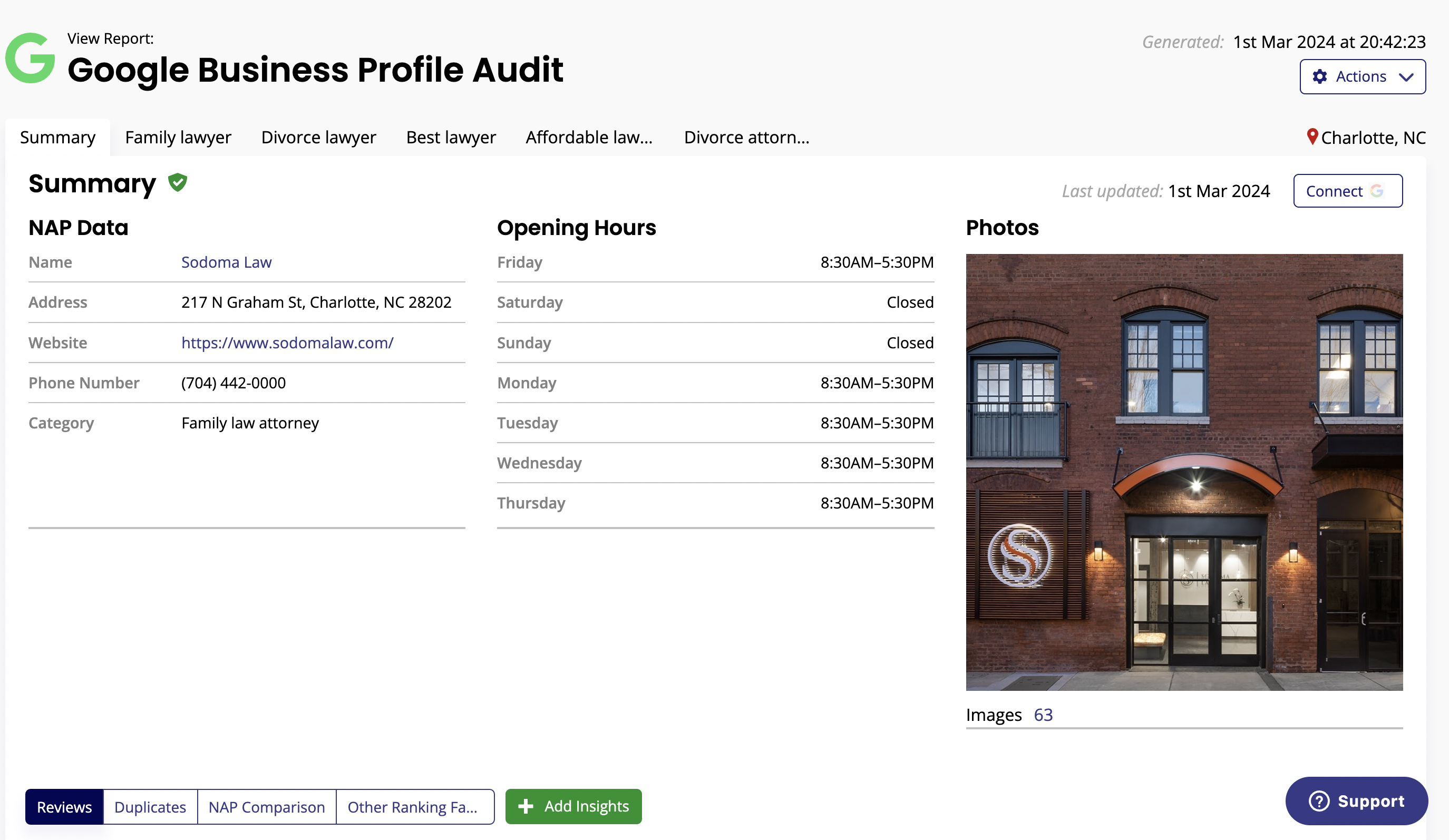The image size is (1449, 840).
Task: Click the Sunday Closed value
Action: [910, 343]
